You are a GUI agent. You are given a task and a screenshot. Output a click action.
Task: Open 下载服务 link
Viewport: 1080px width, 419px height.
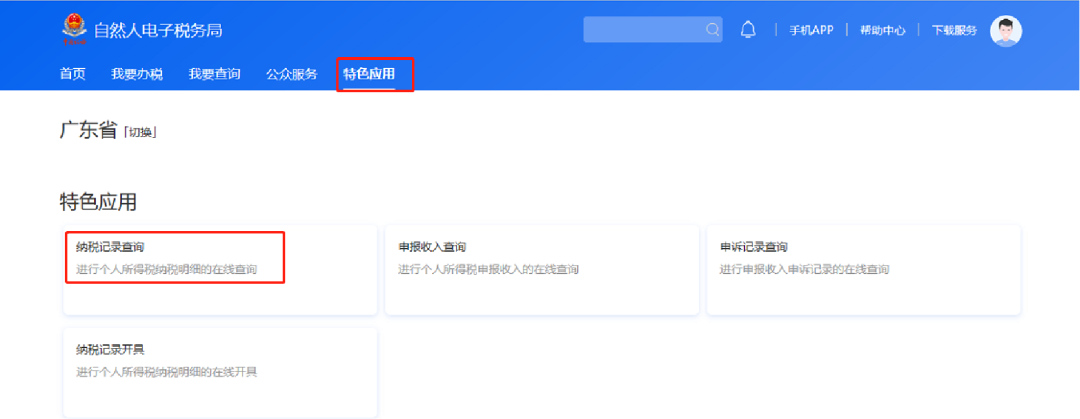954,30
